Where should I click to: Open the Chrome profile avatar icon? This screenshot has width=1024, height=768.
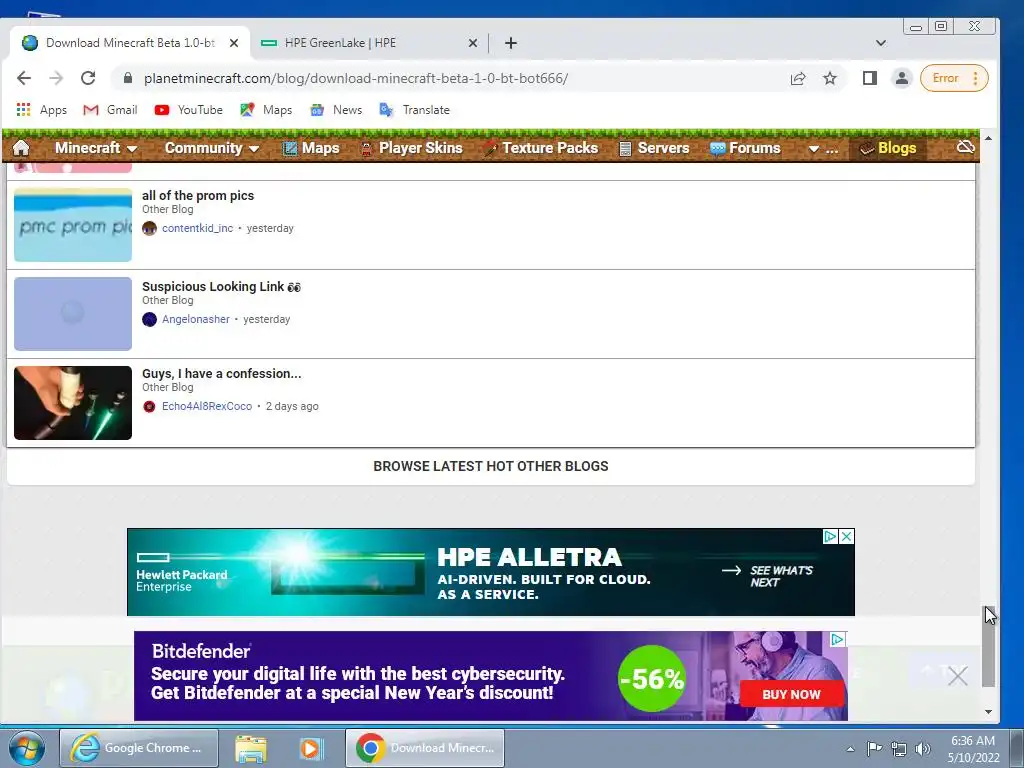[x=901, y=78]
